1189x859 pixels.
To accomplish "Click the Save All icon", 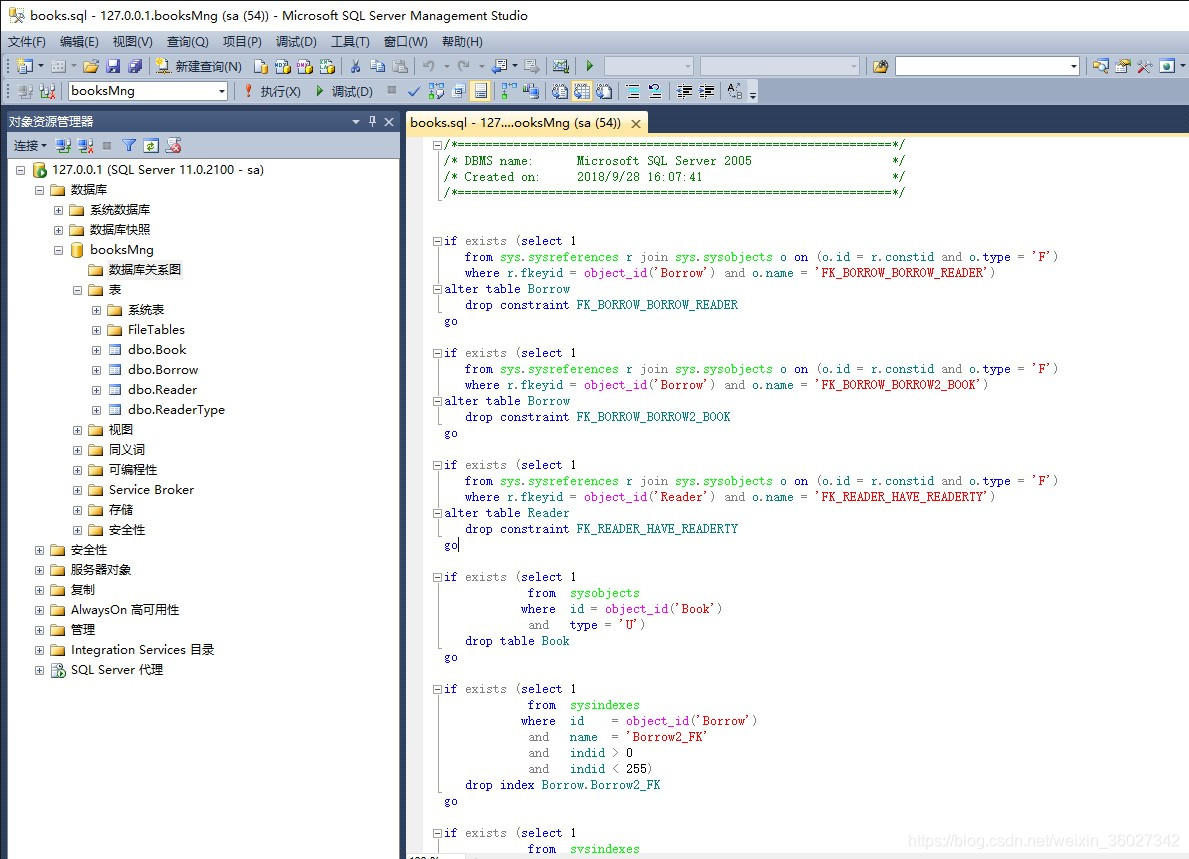I will pyautogui.click(x=135, y=67).
